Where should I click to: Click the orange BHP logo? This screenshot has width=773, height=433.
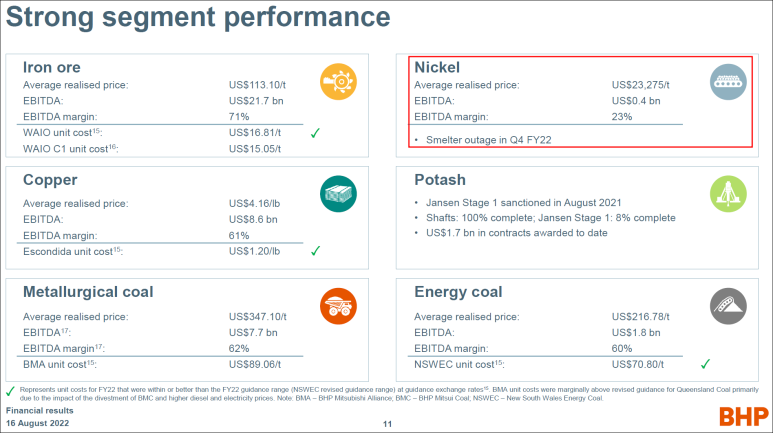743,417
